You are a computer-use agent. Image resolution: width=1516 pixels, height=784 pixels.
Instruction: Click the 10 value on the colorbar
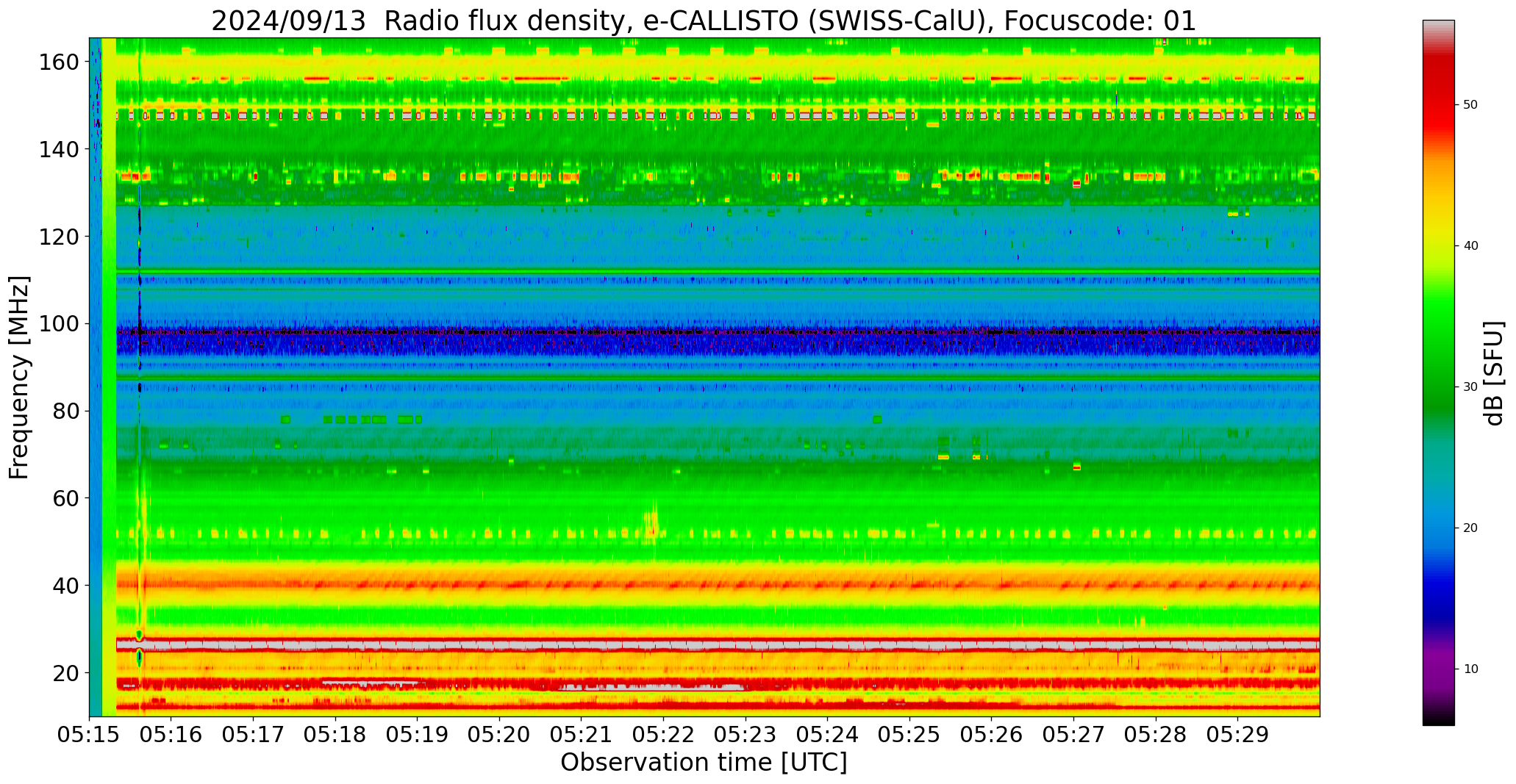[x=1470, y=669]
